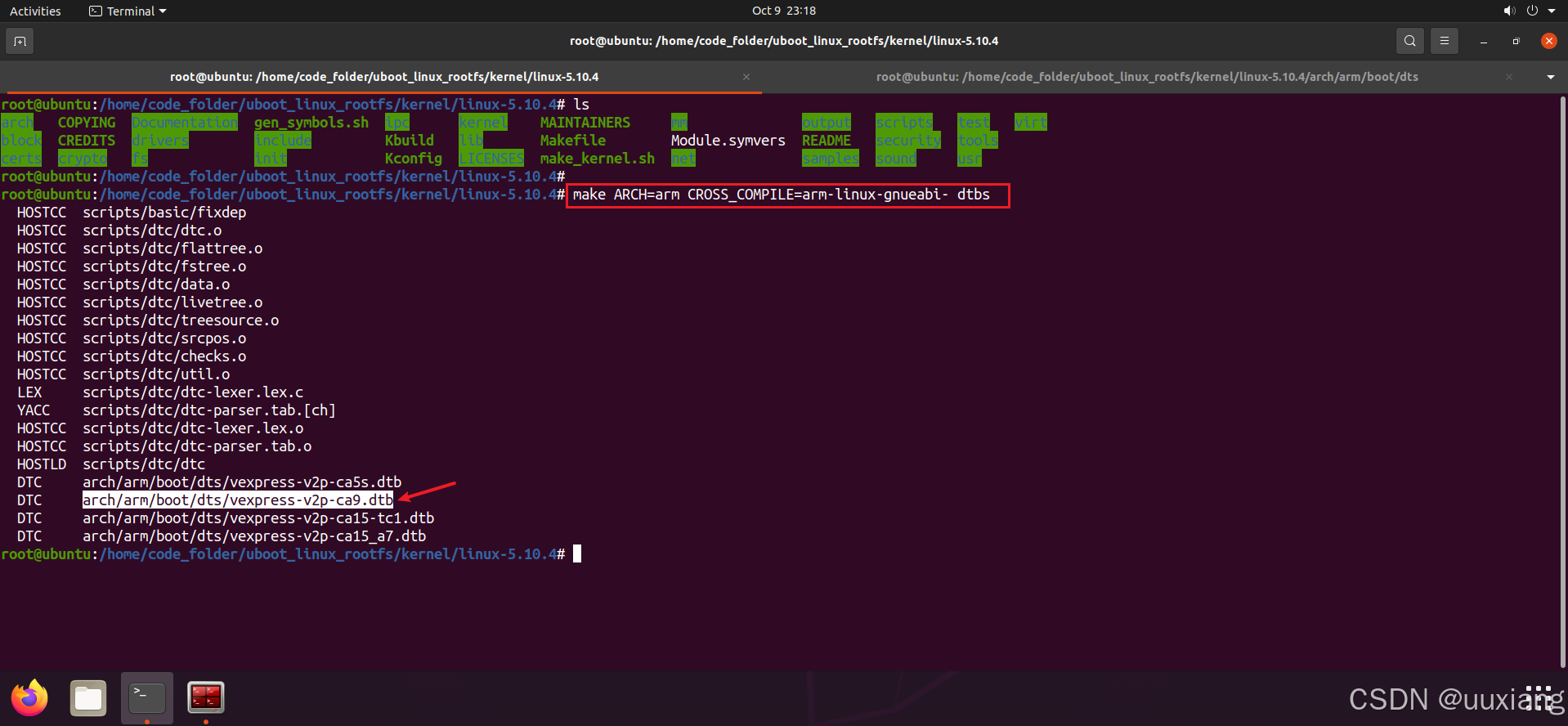1568x726 pixels.
Task: Click Module.symvers in the ls listing
Action: point(728,141)
